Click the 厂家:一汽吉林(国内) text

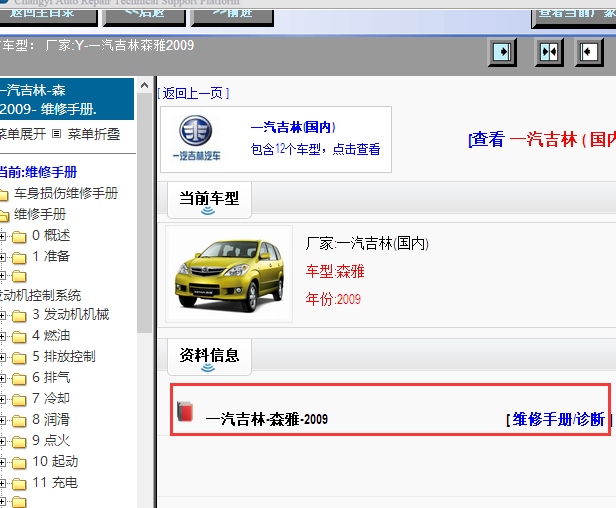[367, 244]
